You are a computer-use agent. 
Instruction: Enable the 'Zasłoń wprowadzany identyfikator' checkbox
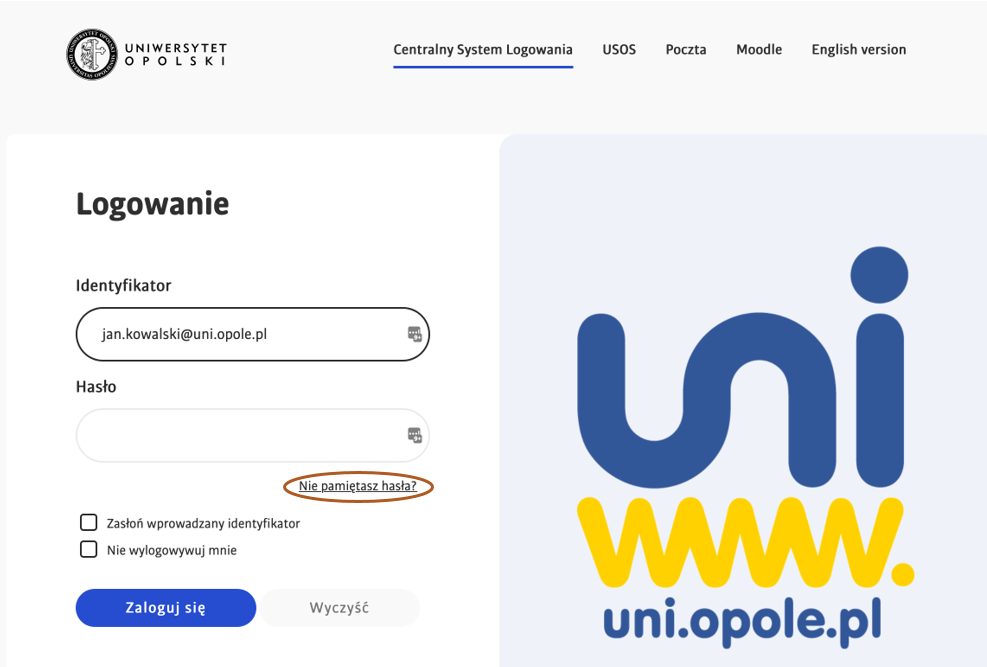[x=89, y=522]
